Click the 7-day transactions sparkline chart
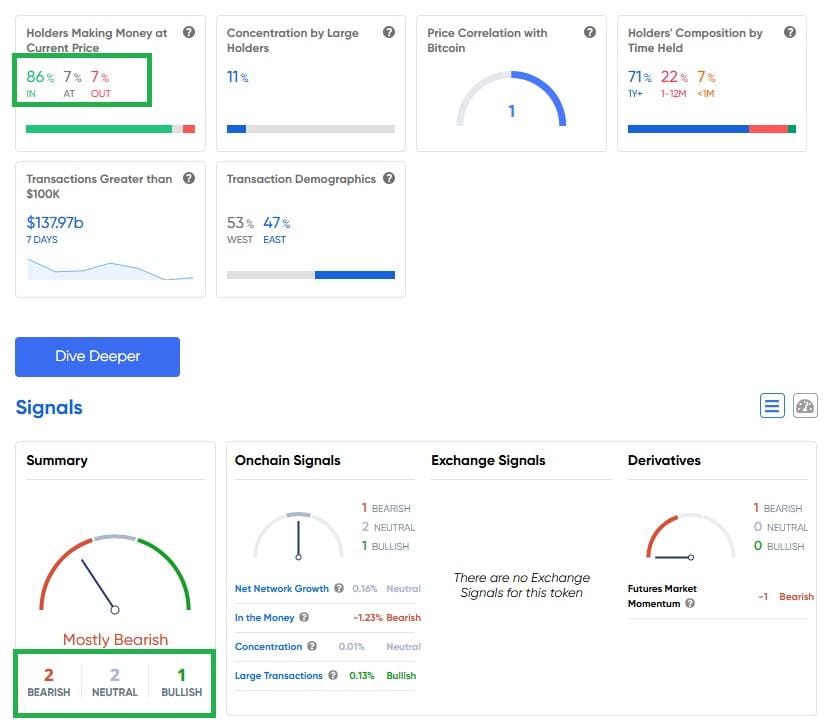This screenshot has width=833, height=726. coord(110,270)
